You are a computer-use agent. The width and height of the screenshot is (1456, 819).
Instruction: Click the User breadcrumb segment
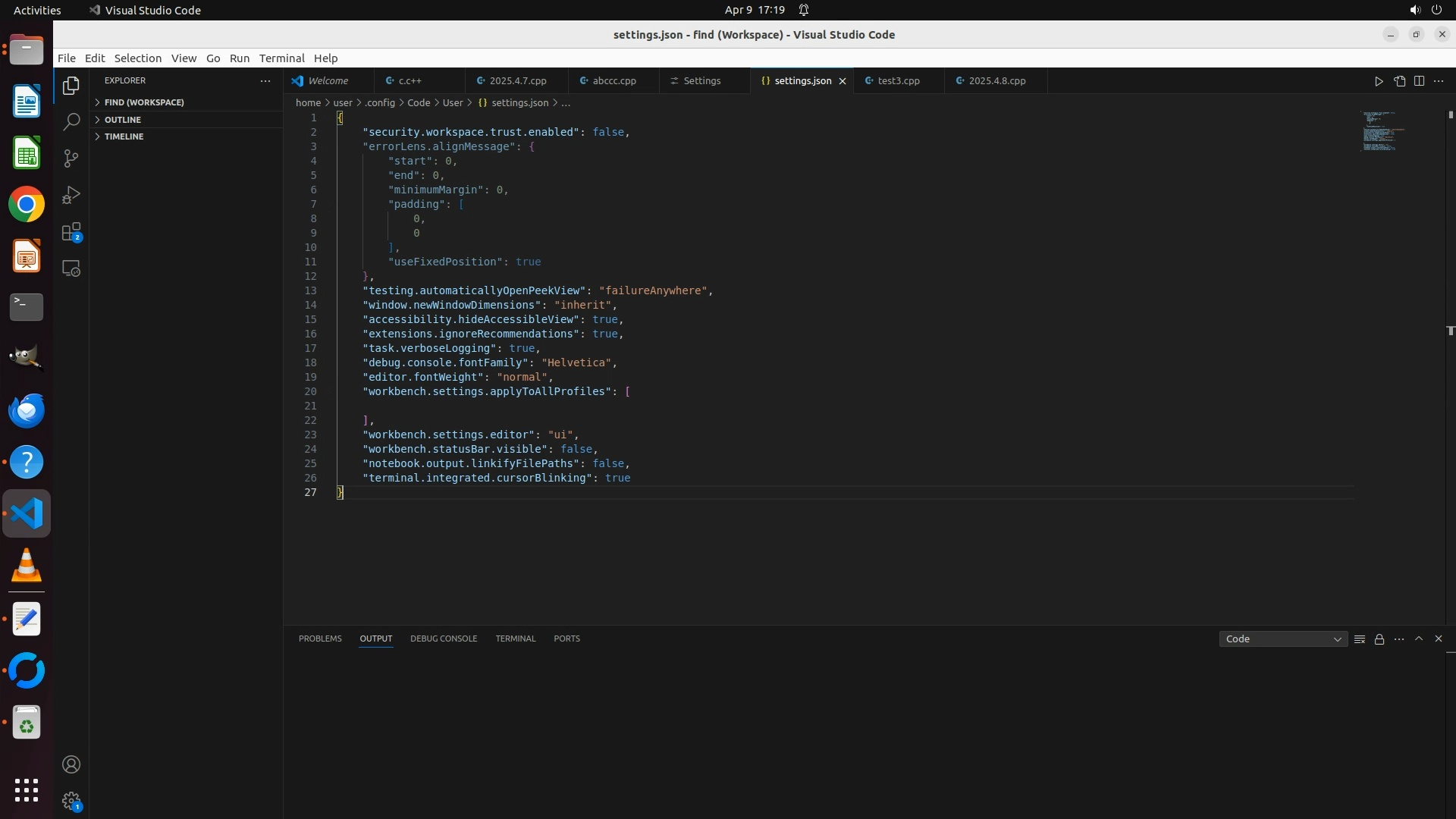[453, 103]
